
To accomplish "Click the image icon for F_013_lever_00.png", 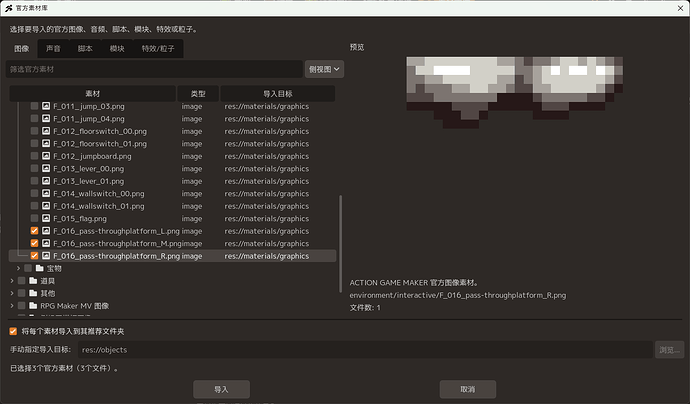I will 46,169.
